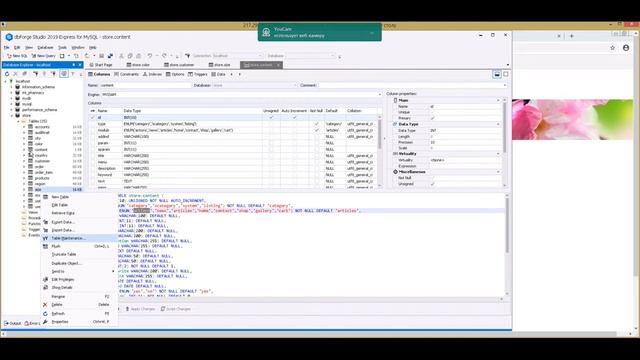Open the Database dropdown next to the Name field
Viewport: 640px width, 360px height.
point(295,85)
